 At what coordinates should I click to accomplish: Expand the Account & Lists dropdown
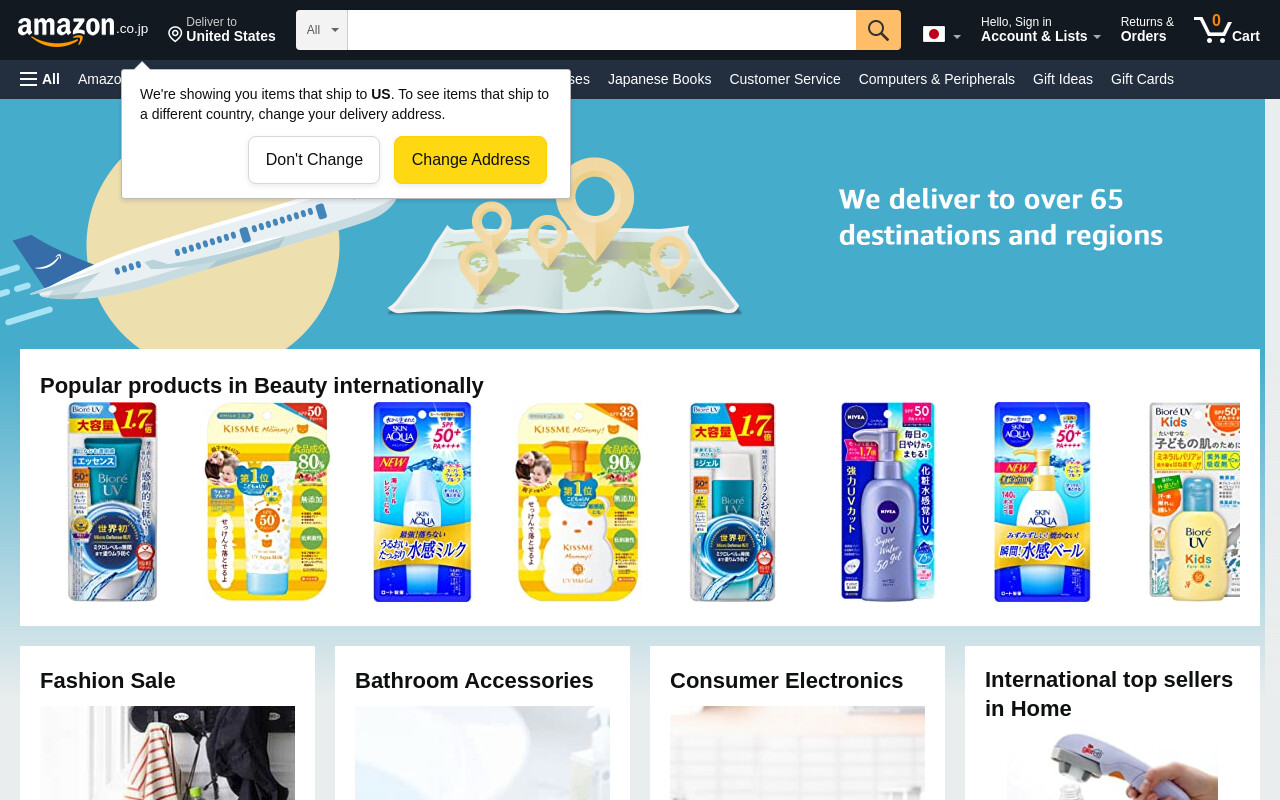click(1040, 29)
